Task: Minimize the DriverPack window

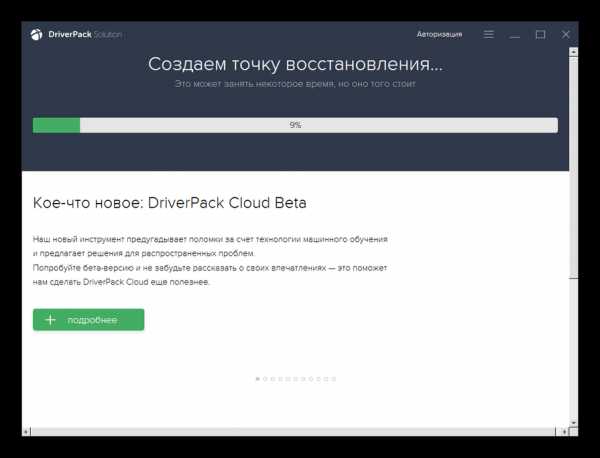Action: coord(515,37)
